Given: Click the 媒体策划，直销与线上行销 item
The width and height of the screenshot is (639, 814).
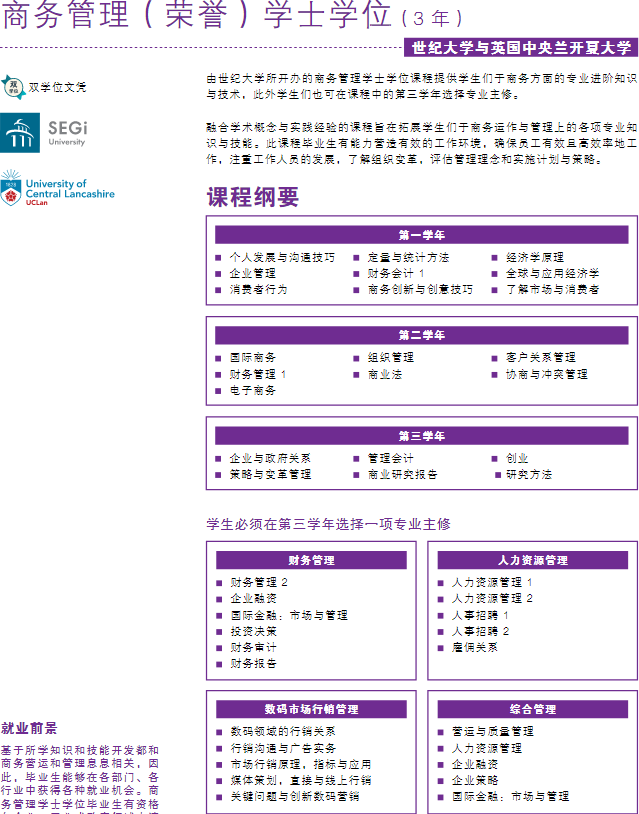Looking at the screenshot, I should click(x=300, y=780).
